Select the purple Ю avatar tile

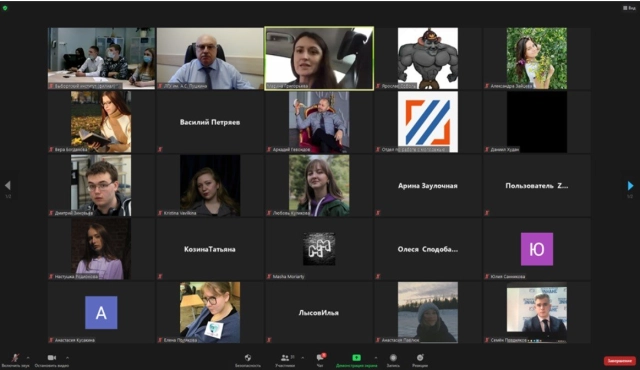[537, 249]
